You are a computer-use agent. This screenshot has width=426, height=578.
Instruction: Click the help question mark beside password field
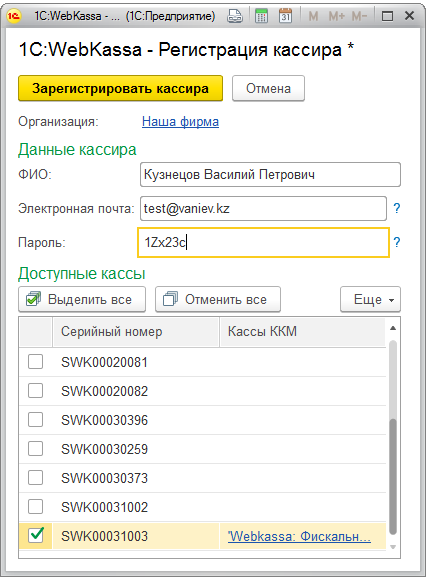click(397, 242)
